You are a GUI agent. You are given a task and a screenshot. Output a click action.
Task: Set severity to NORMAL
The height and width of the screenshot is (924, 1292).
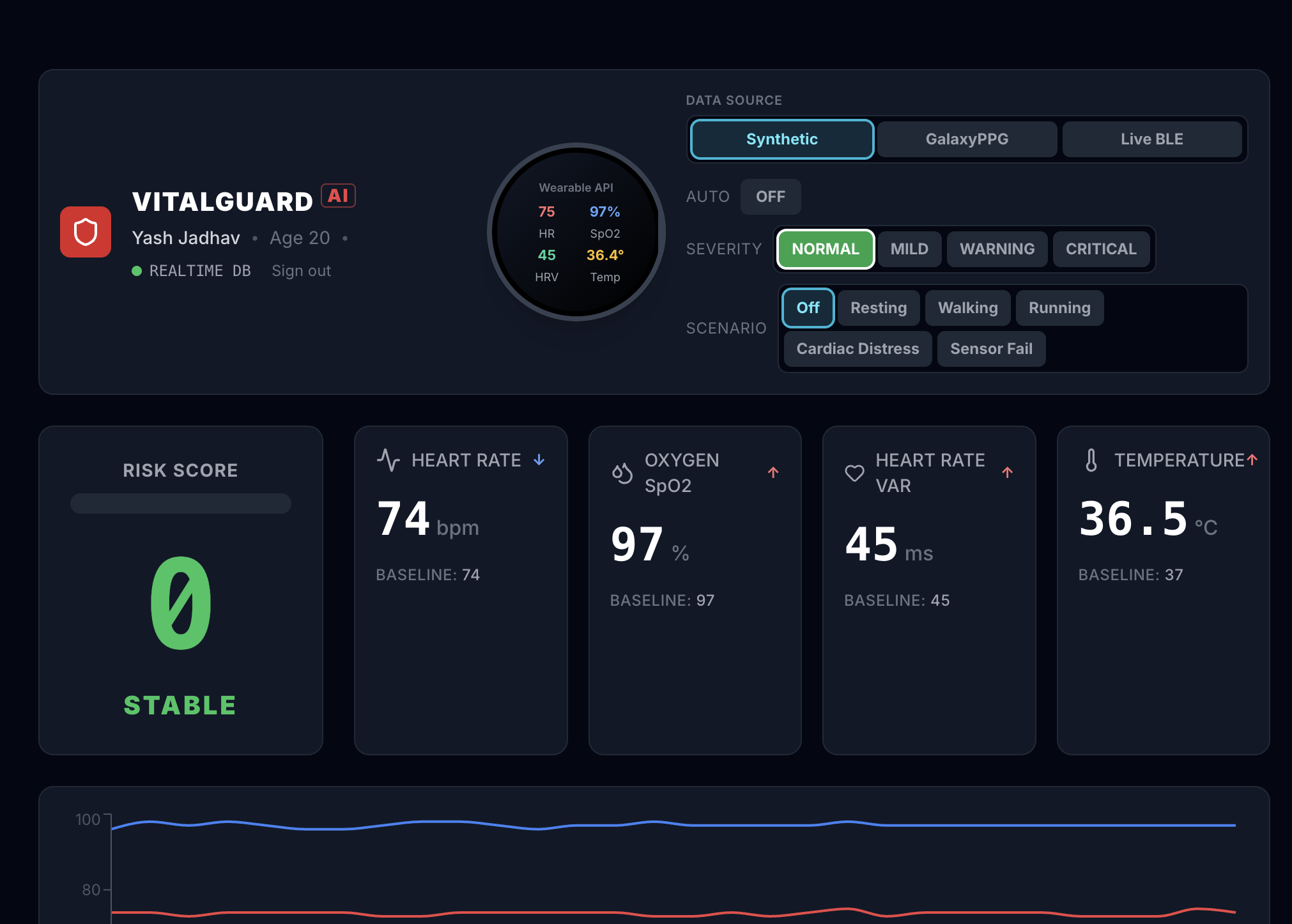coord(825,249)
